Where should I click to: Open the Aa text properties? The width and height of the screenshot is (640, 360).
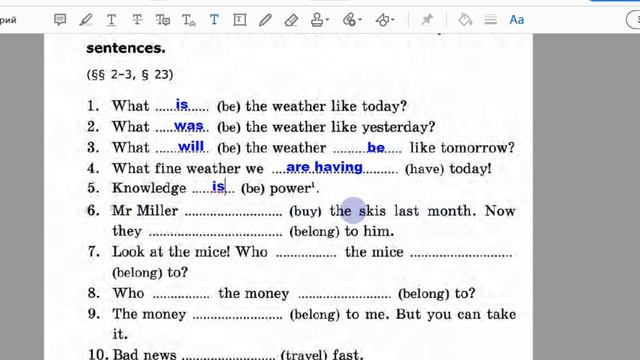click(516, 20)
